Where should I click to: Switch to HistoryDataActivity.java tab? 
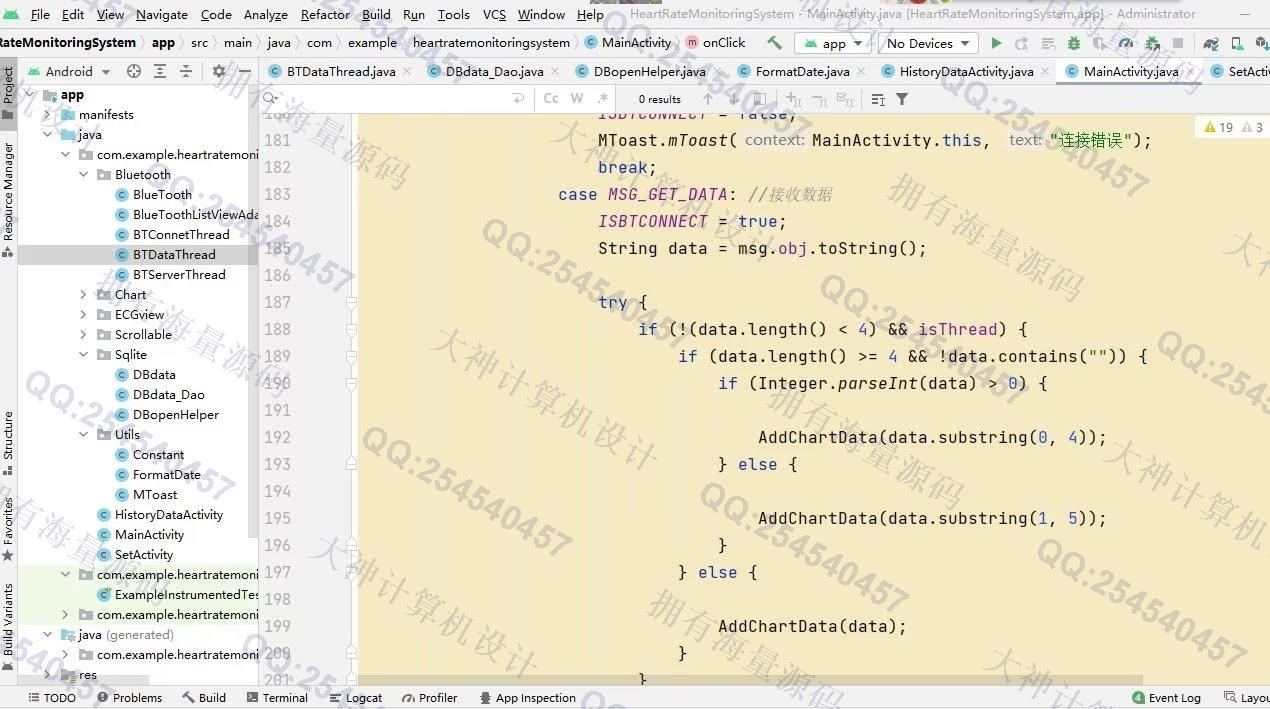click(966, 71)
